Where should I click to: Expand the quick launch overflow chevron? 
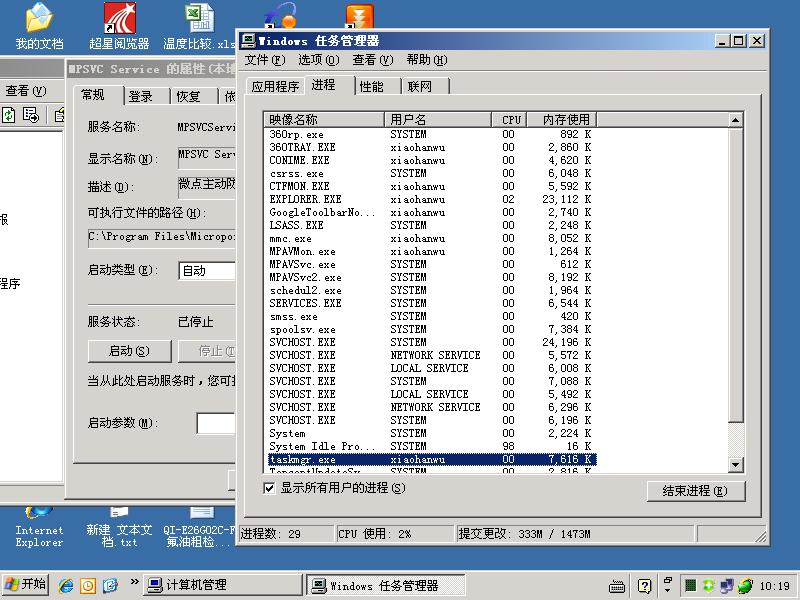[x=134, y=582]
